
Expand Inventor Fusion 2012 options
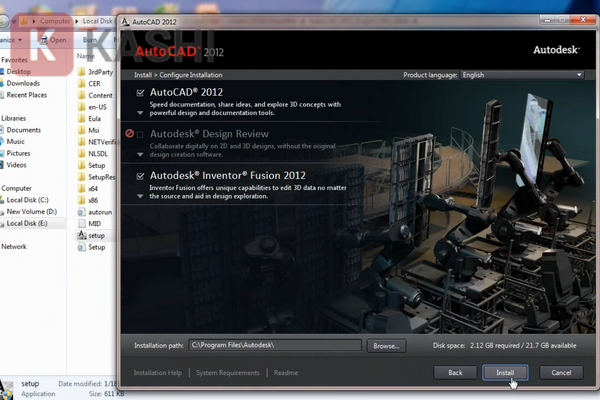(140, 196)
